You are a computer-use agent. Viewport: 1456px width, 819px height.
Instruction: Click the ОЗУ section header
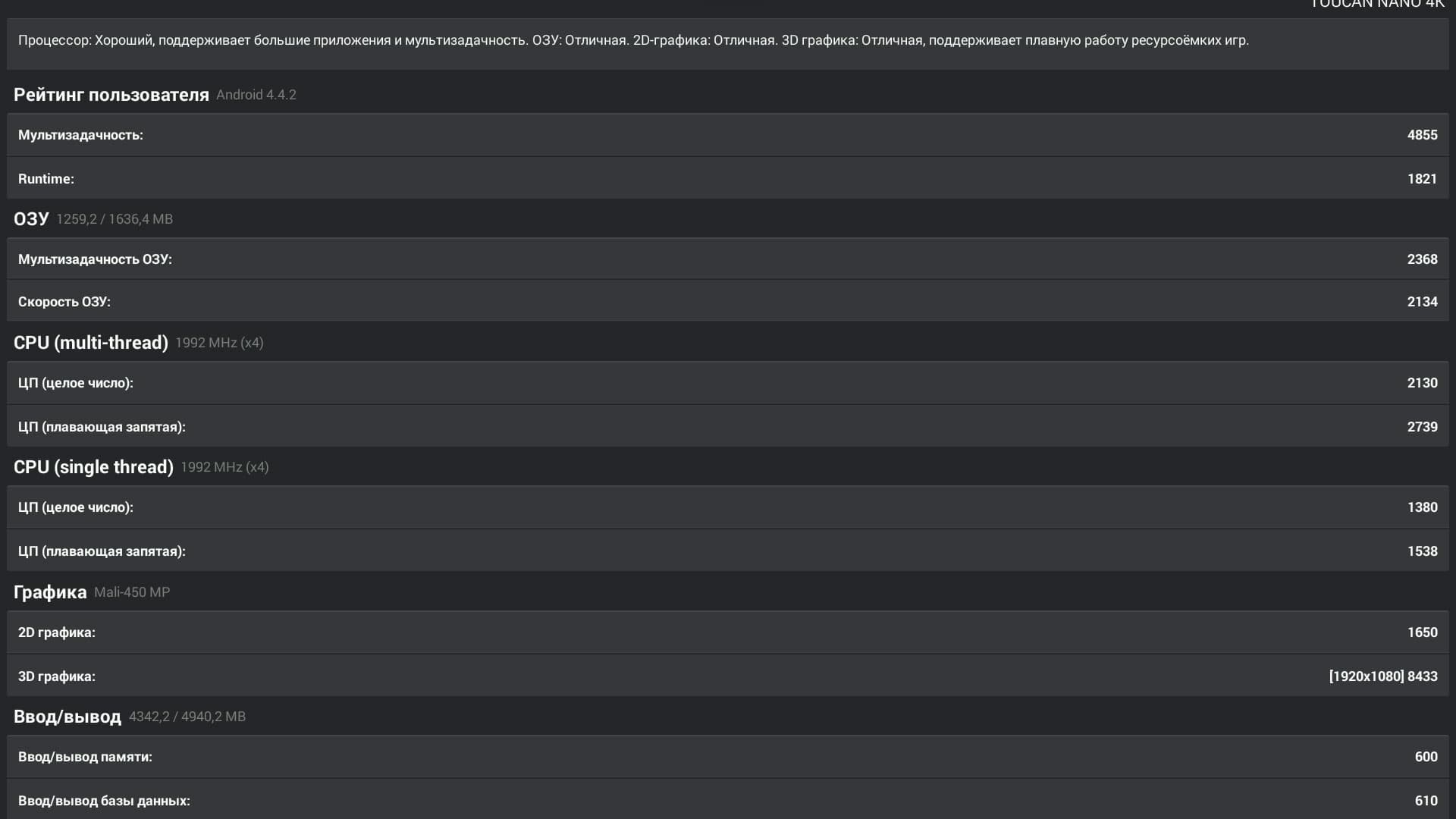point(31,219)
